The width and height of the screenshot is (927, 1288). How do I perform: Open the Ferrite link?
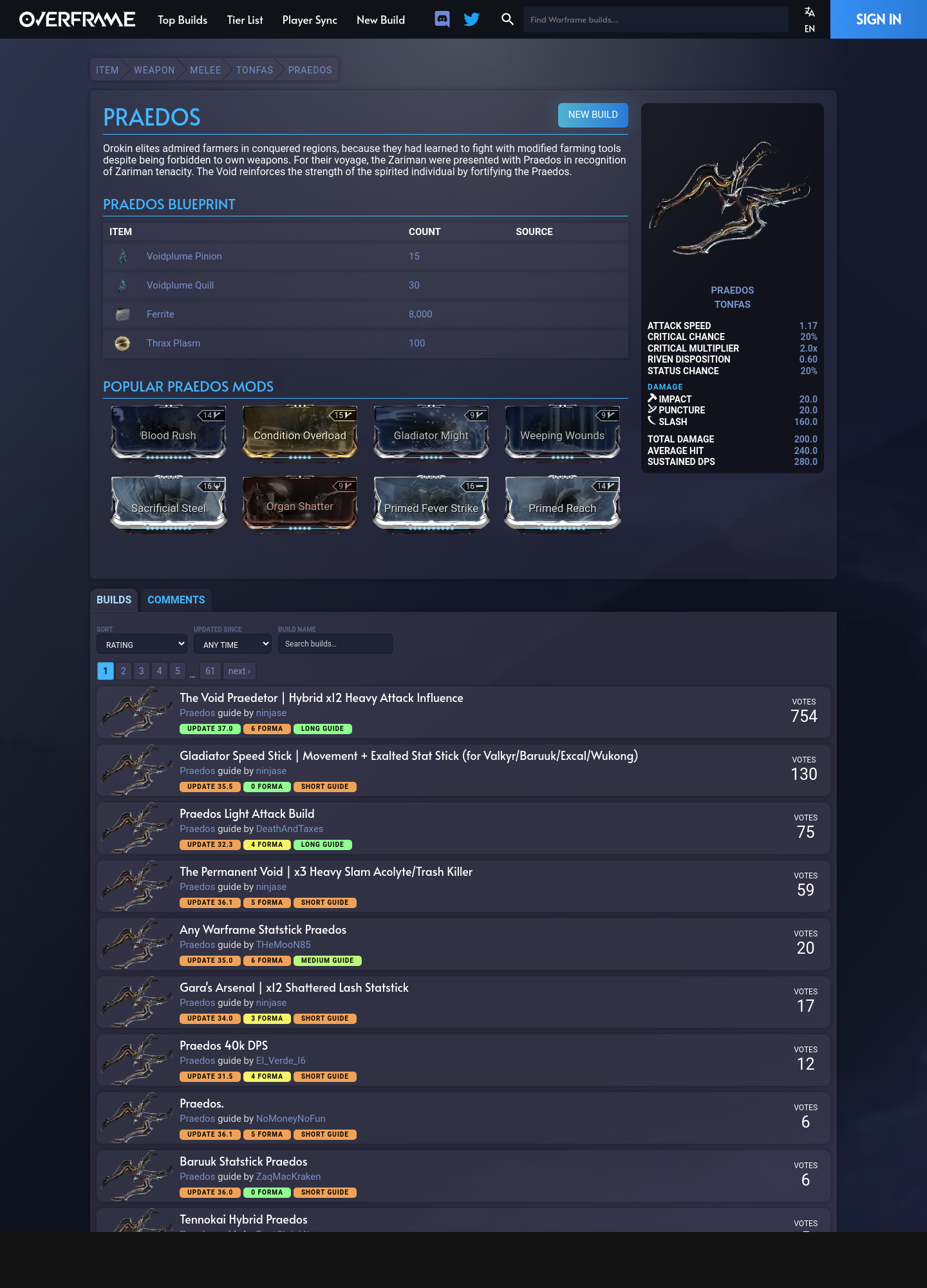click(160, 314)
